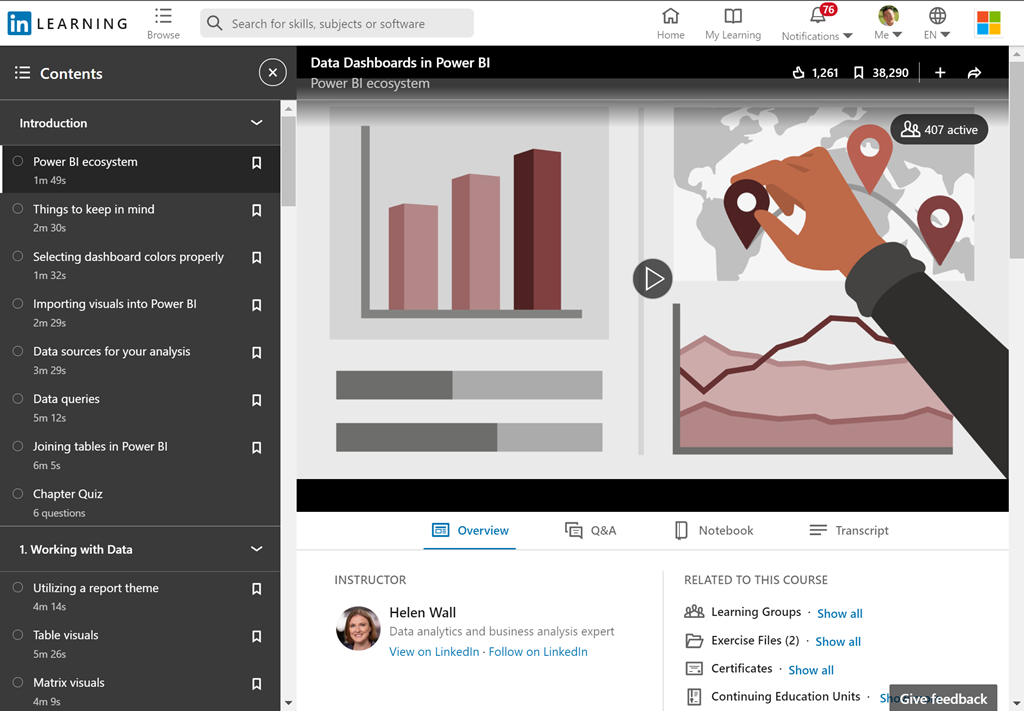Screen dimensions: 1024x711
Task: Play the course video
Action: [652, 278]
